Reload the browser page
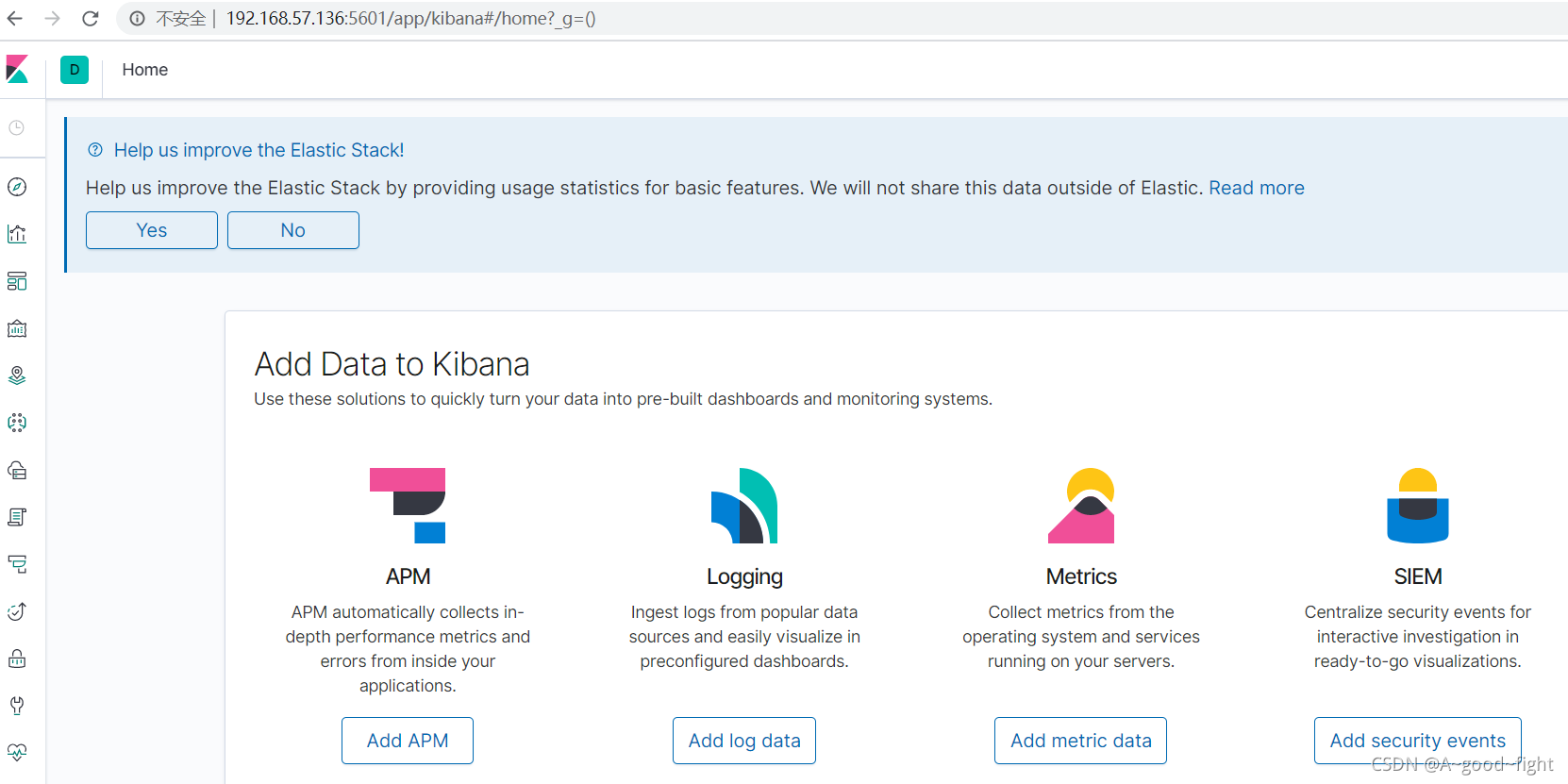 [91, 19]
